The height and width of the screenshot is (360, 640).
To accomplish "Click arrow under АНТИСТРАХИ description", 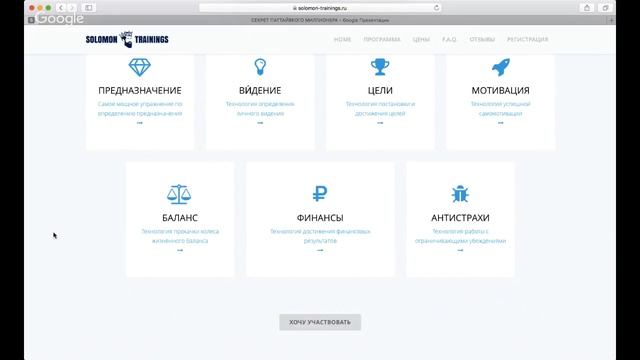I will 460,250.
